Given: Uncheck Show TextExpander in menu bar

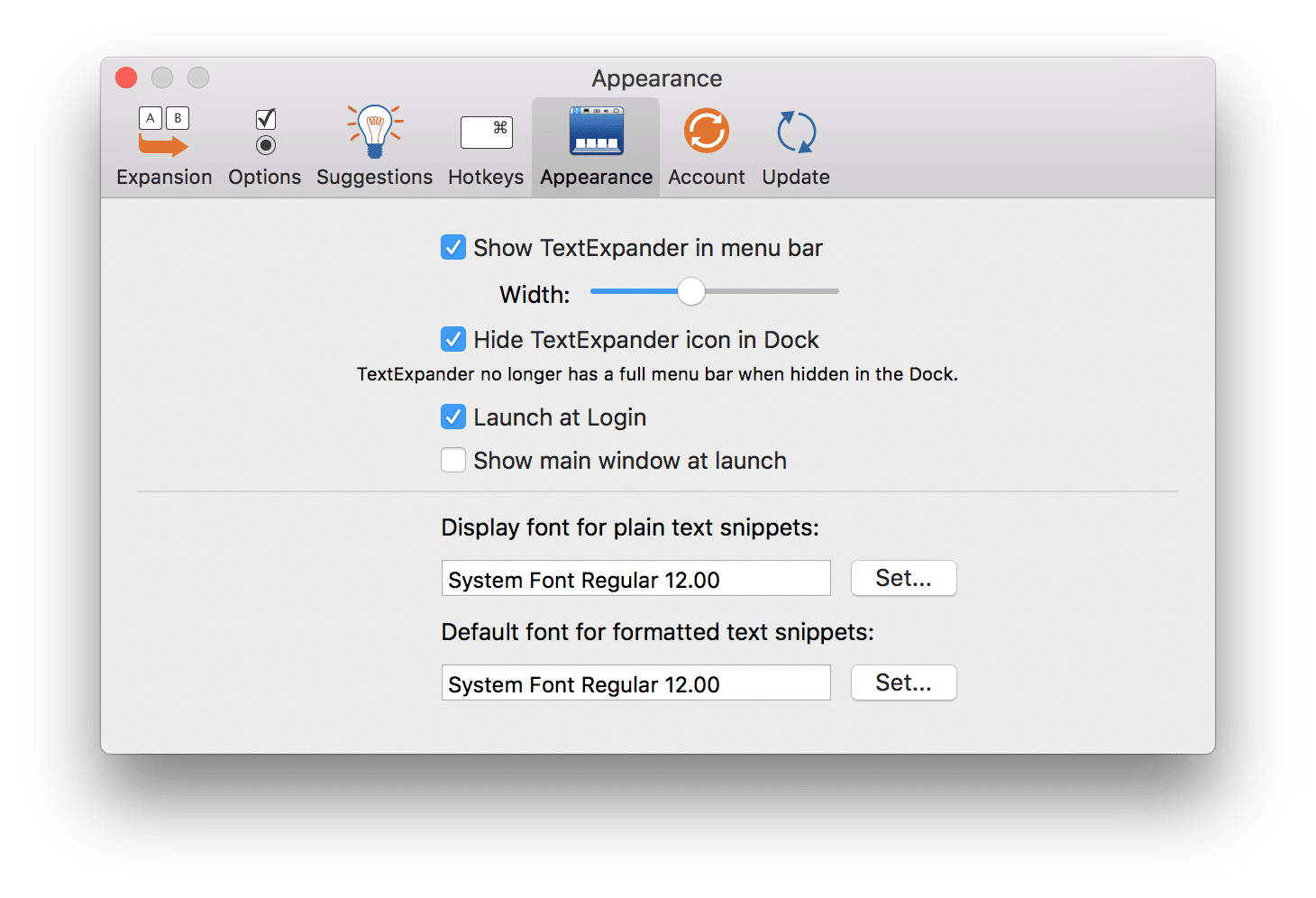Looking at the screenshot, I should click(x=453, y=247).
